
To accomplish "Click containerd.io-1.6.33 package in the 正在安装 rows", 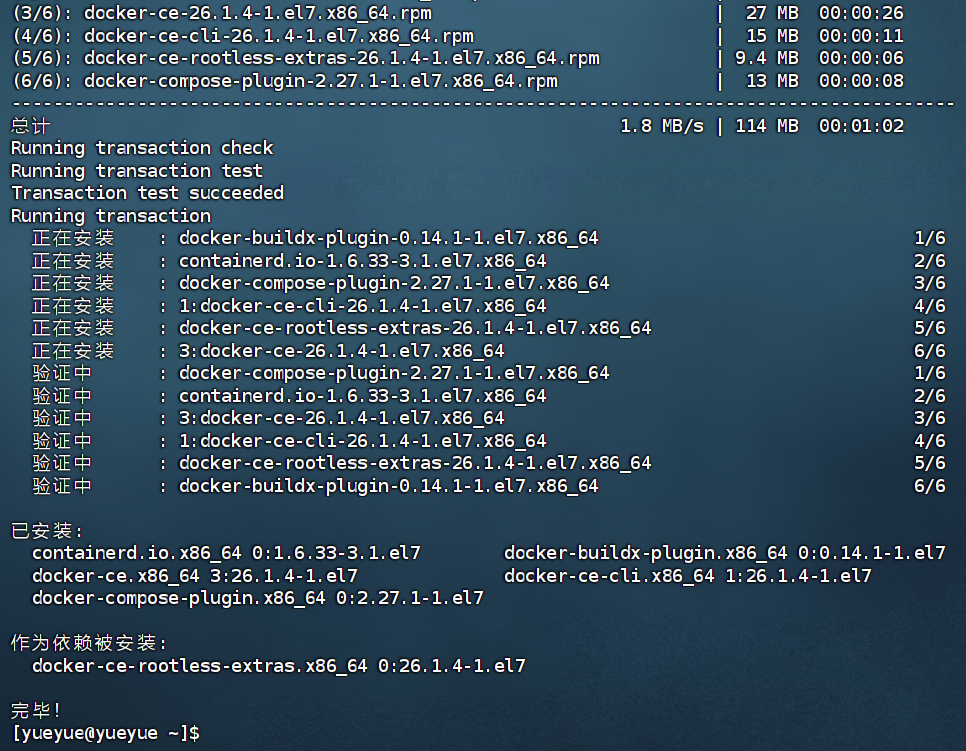I will click(363, 261).
